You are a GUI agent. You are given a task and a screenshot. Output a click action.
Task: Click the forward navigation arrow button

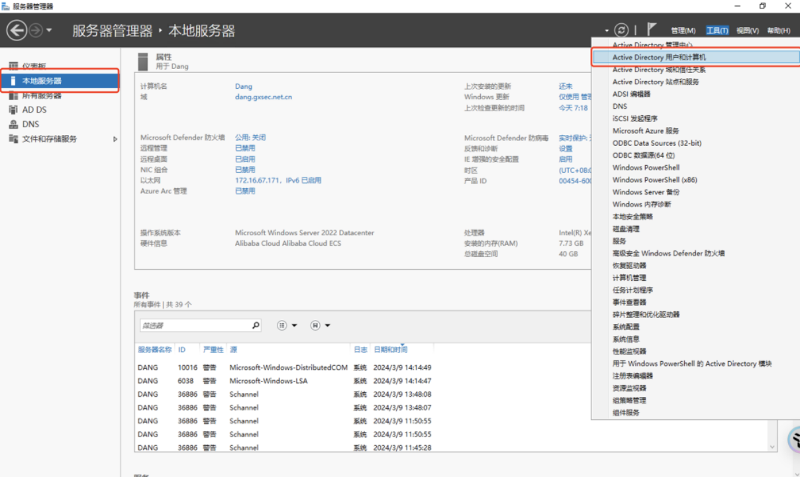[x=36, y=31]
